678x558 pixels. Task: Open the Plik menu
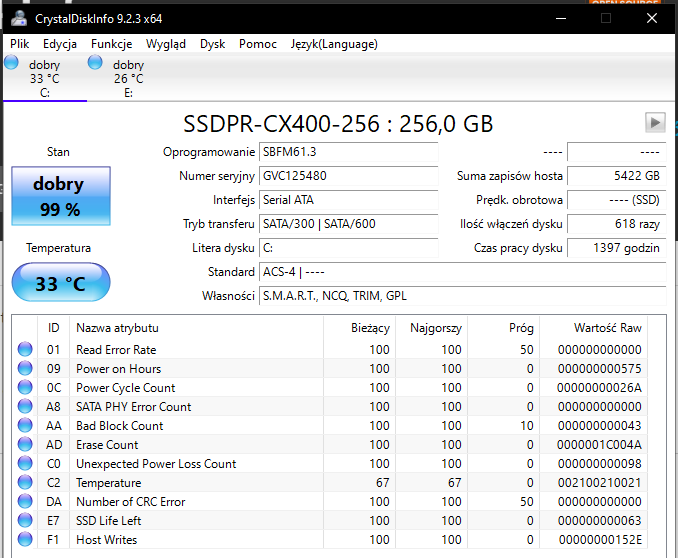[19, 44]
